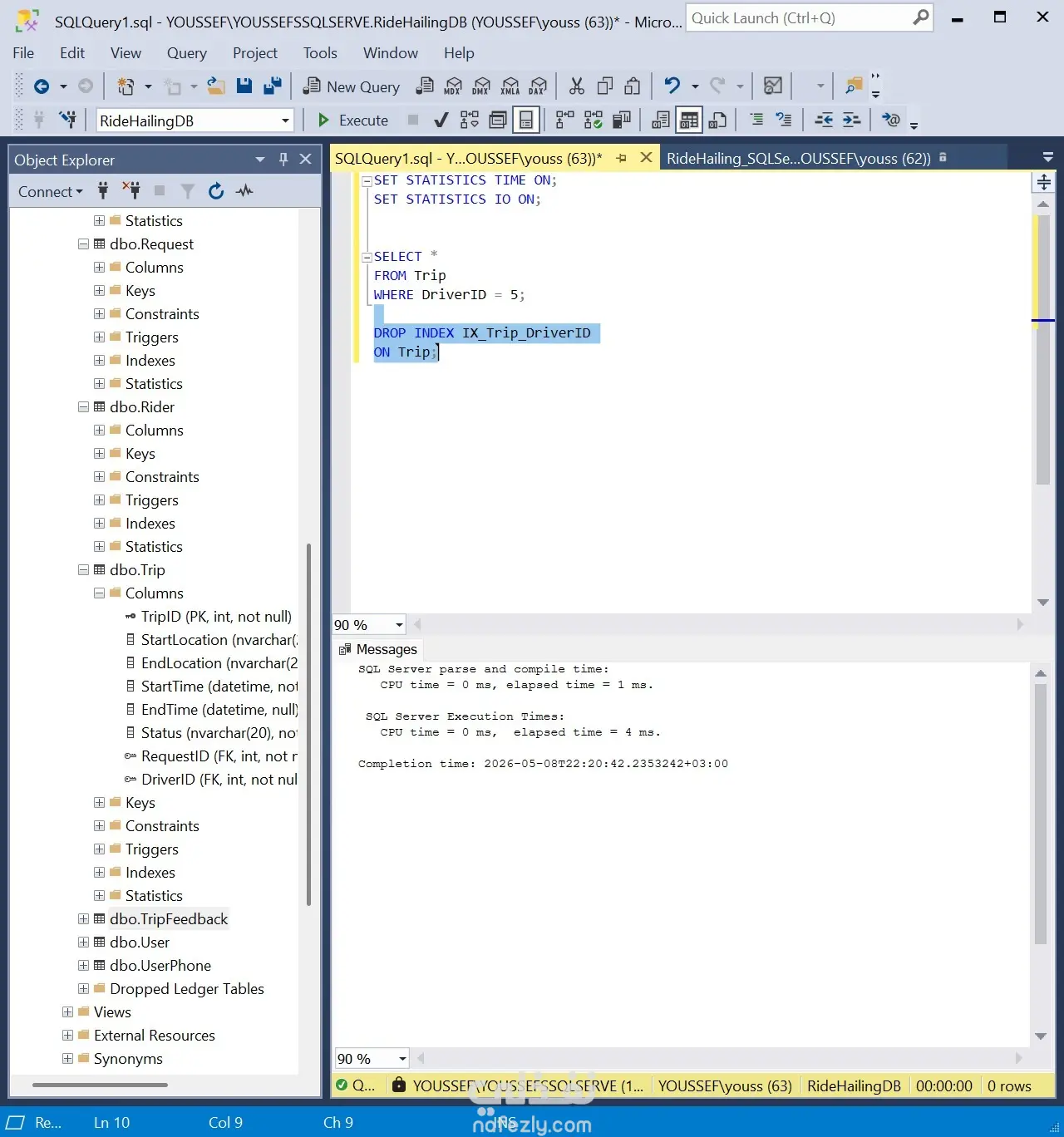Image resolution: width=1064 pixels, height=1137 pixels.
Task: Click the query editor vertical scrollbar thumb
Action: tap(1043, 349)
